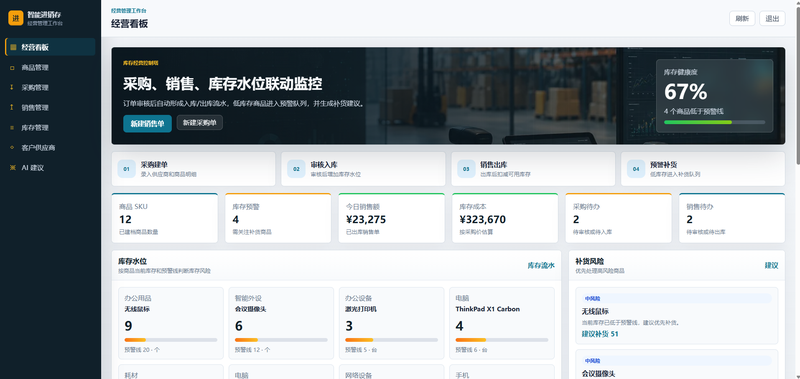
Task: Click the AI 建议 sidebar icon
Action: point(13,167)
